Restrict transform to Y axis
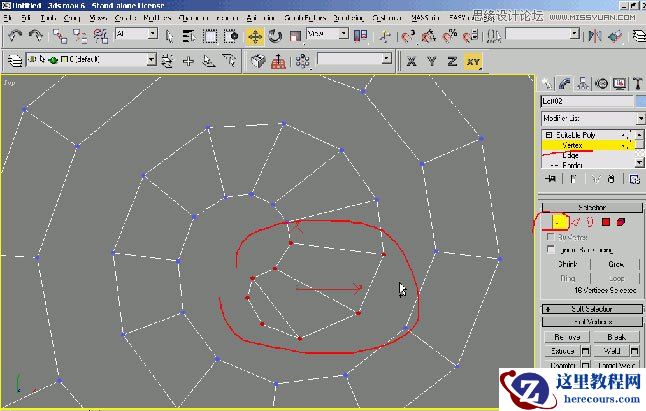 (431, 62)
